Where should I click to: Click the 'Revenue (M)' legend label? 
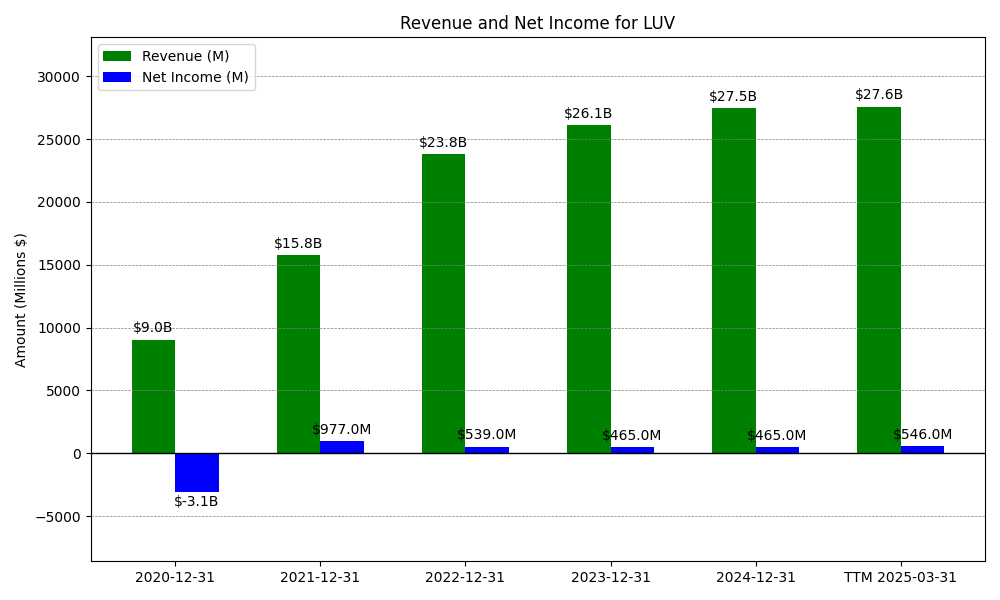click(186, 56)
